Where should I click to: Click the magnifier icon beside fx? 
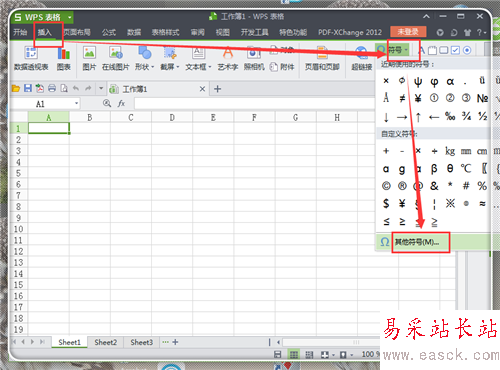[x=107, y=103]
